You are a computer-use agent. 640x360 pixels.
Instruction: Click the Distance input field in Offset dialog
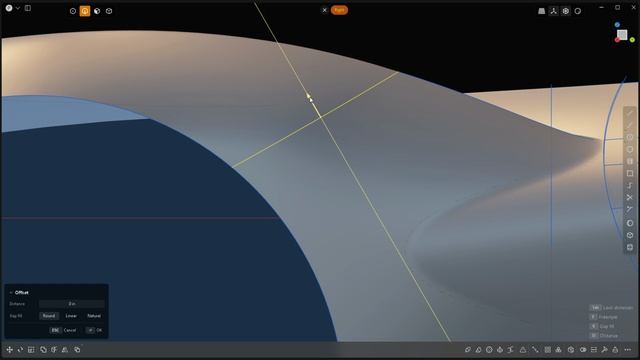pos(72,304)
